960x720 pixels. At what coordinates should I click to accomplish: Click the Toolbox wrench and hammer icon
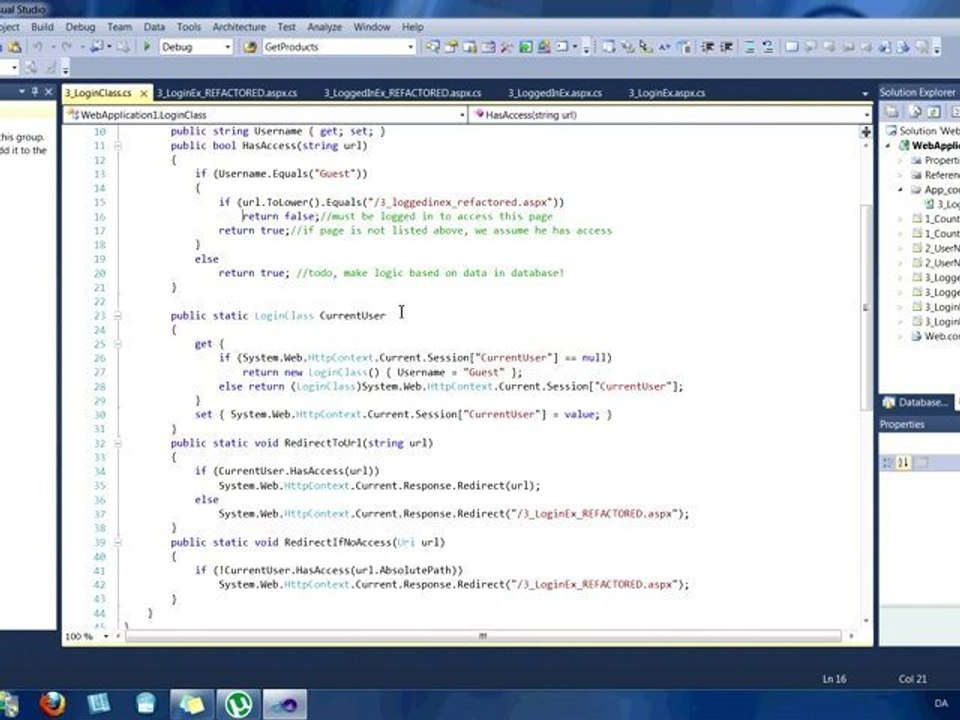tap(506, 47)
